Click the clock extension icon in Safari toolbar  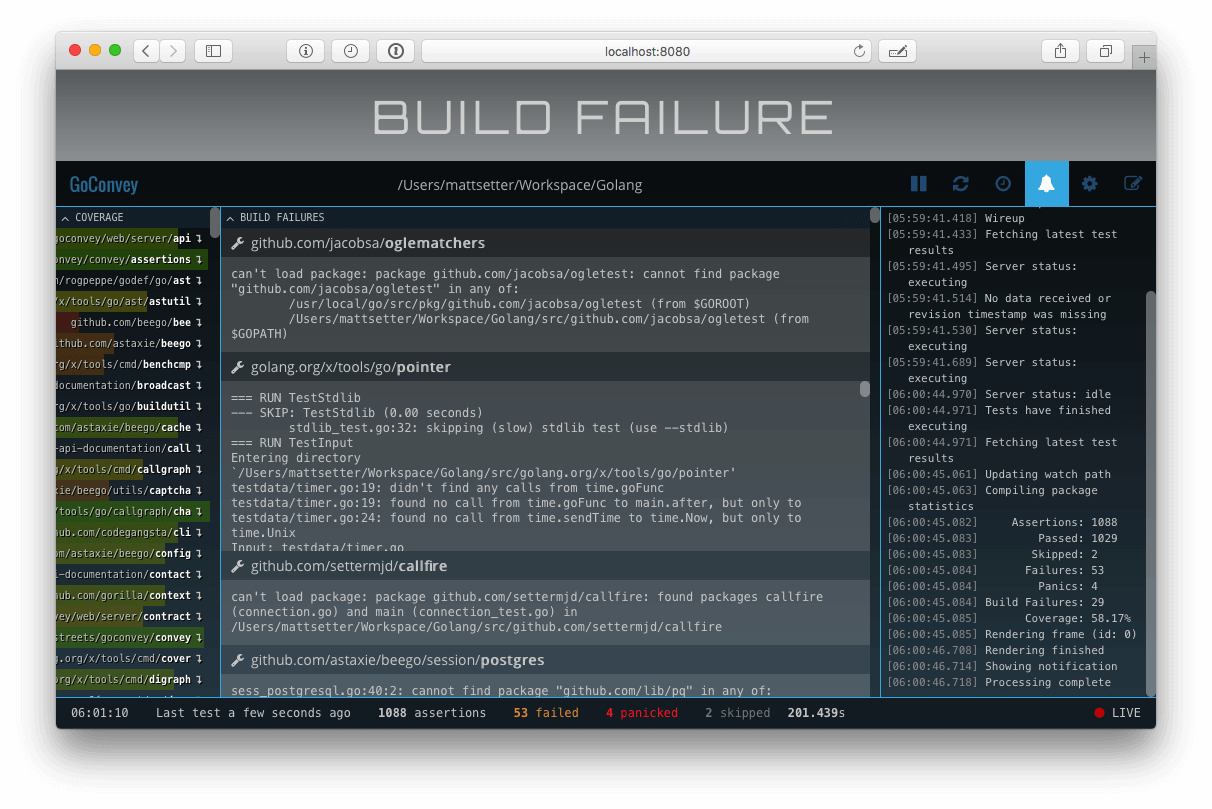[351, 51]
